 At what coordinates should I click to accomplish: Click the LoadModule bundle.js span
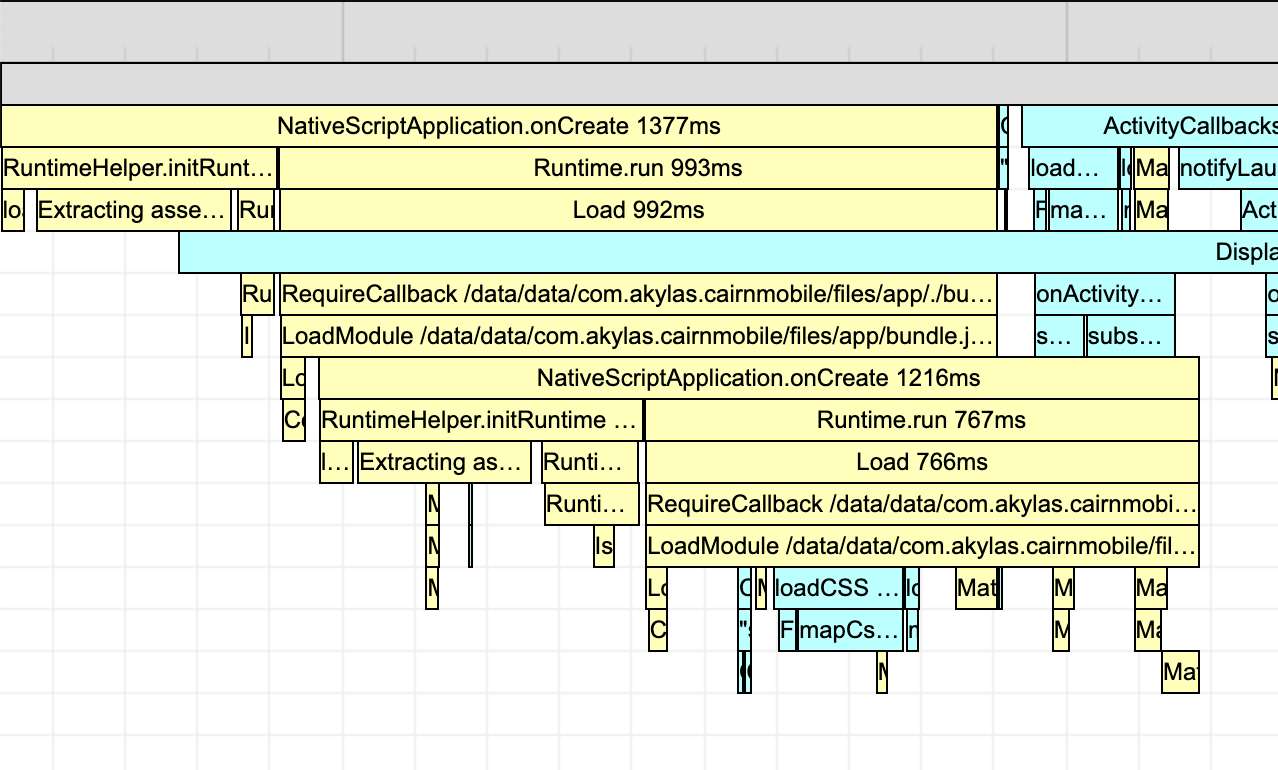(640, 336)
